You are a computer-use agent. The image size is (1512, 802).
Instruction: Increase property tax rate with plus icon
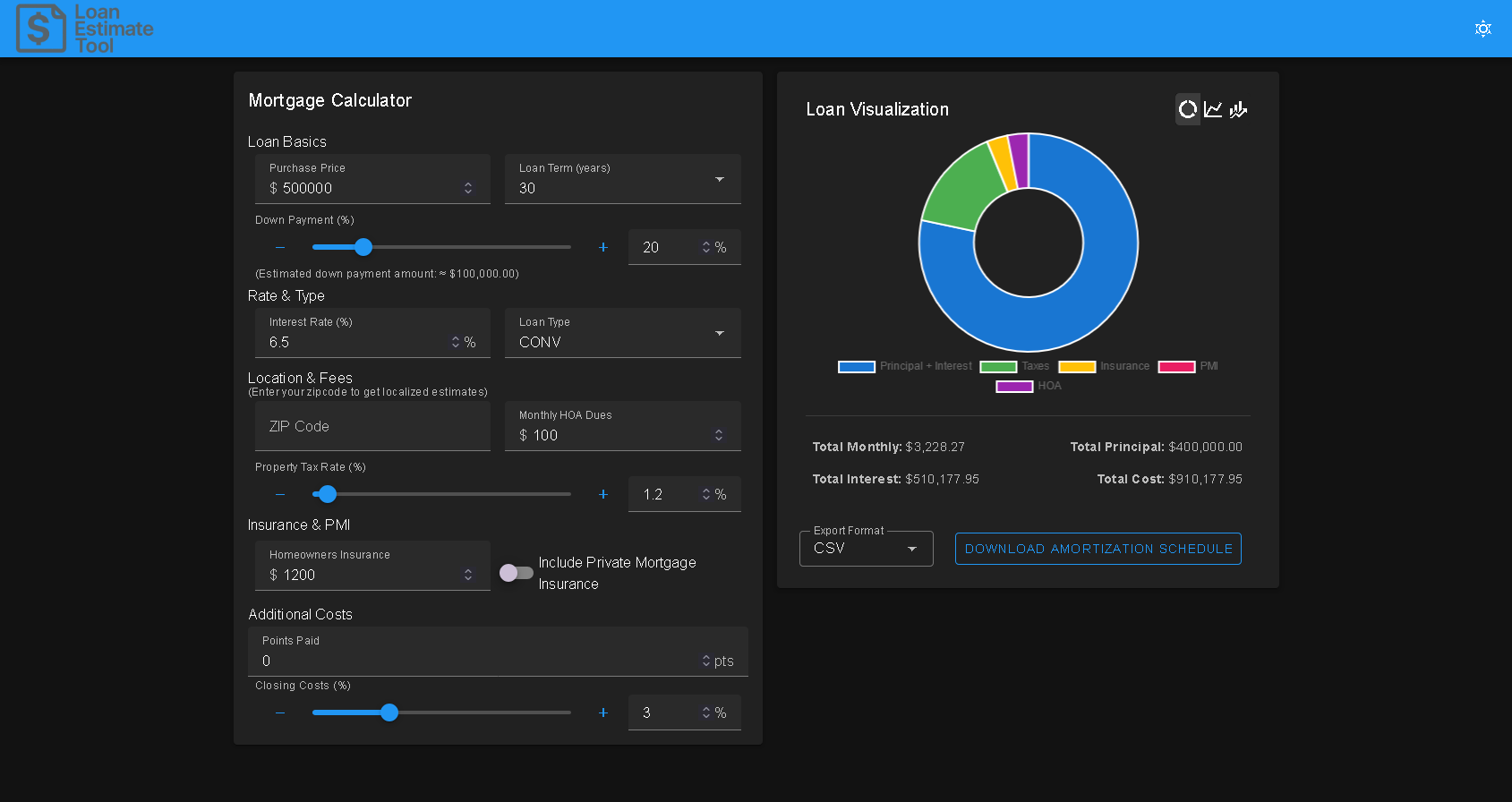click(603, 494)
